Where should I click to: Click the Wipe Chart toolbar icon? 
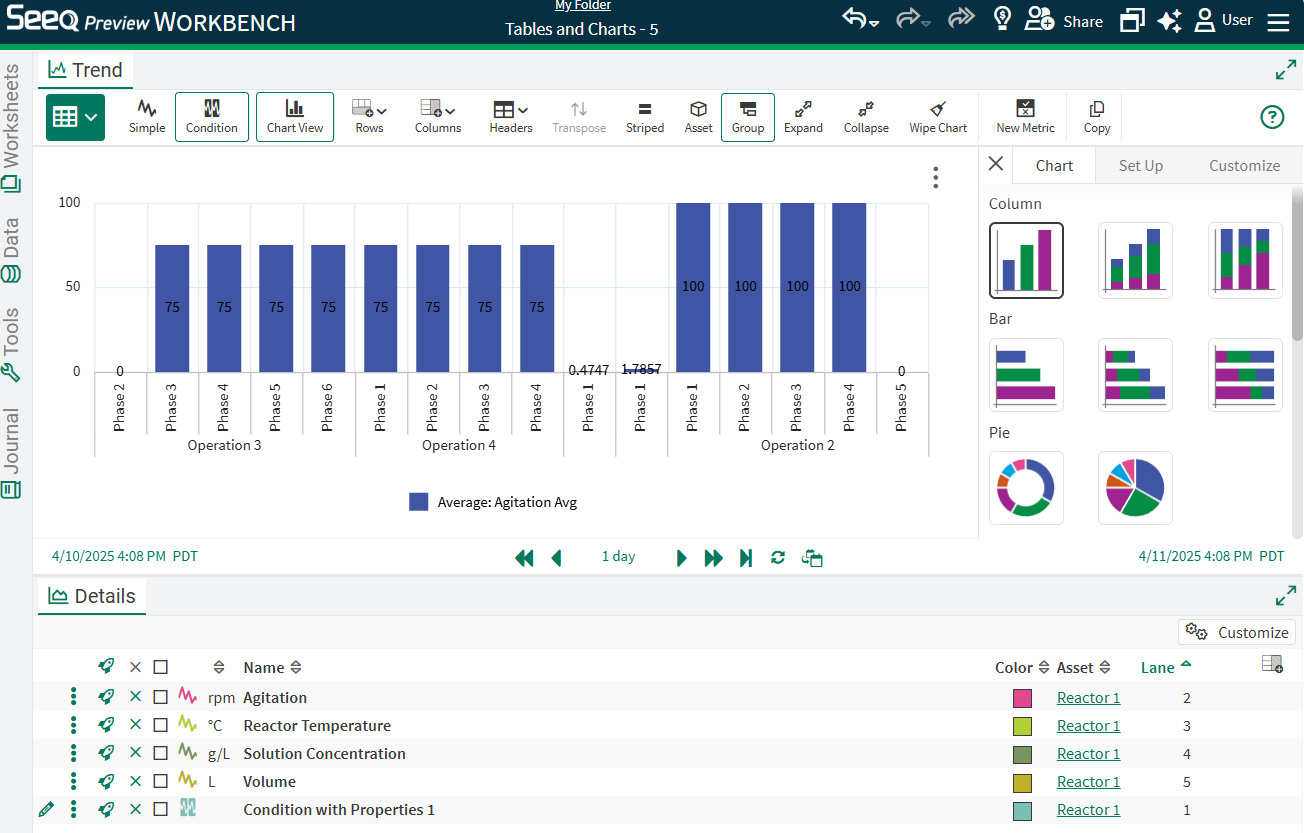[x=938, y=117]
